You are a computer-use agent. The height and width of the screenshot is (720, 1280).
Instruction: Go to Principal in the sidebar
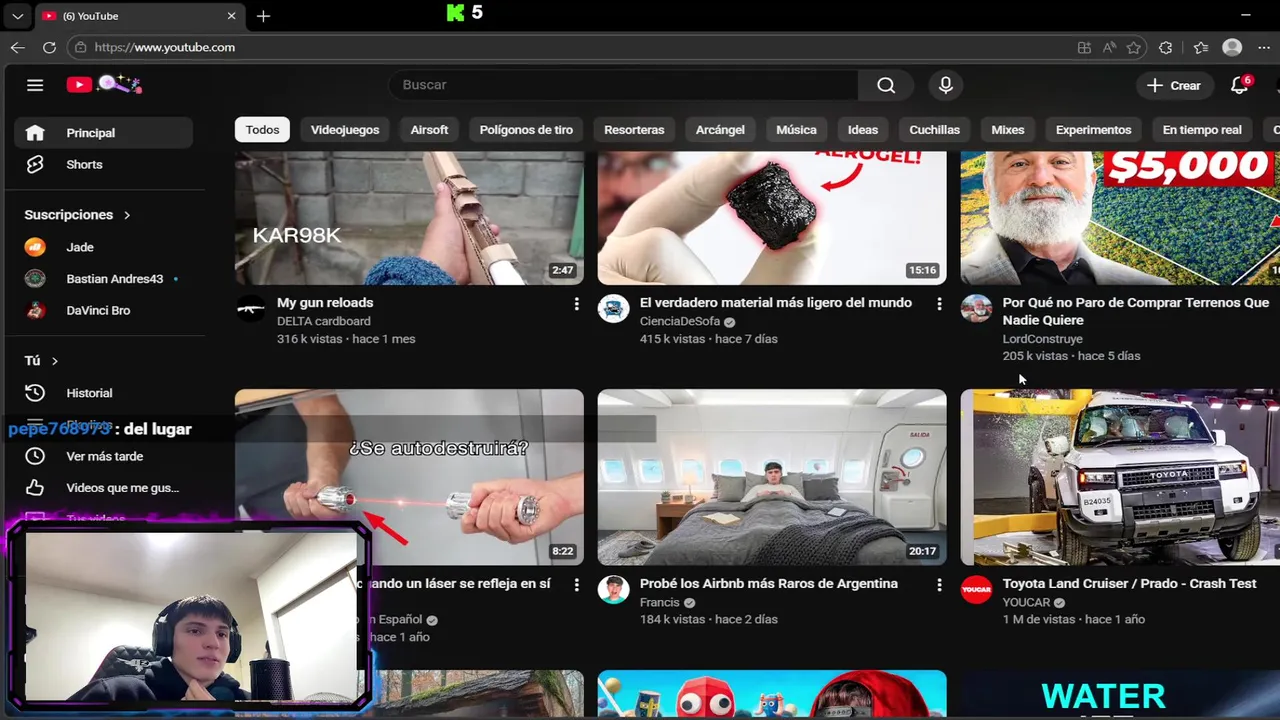[x=103, y=133]
